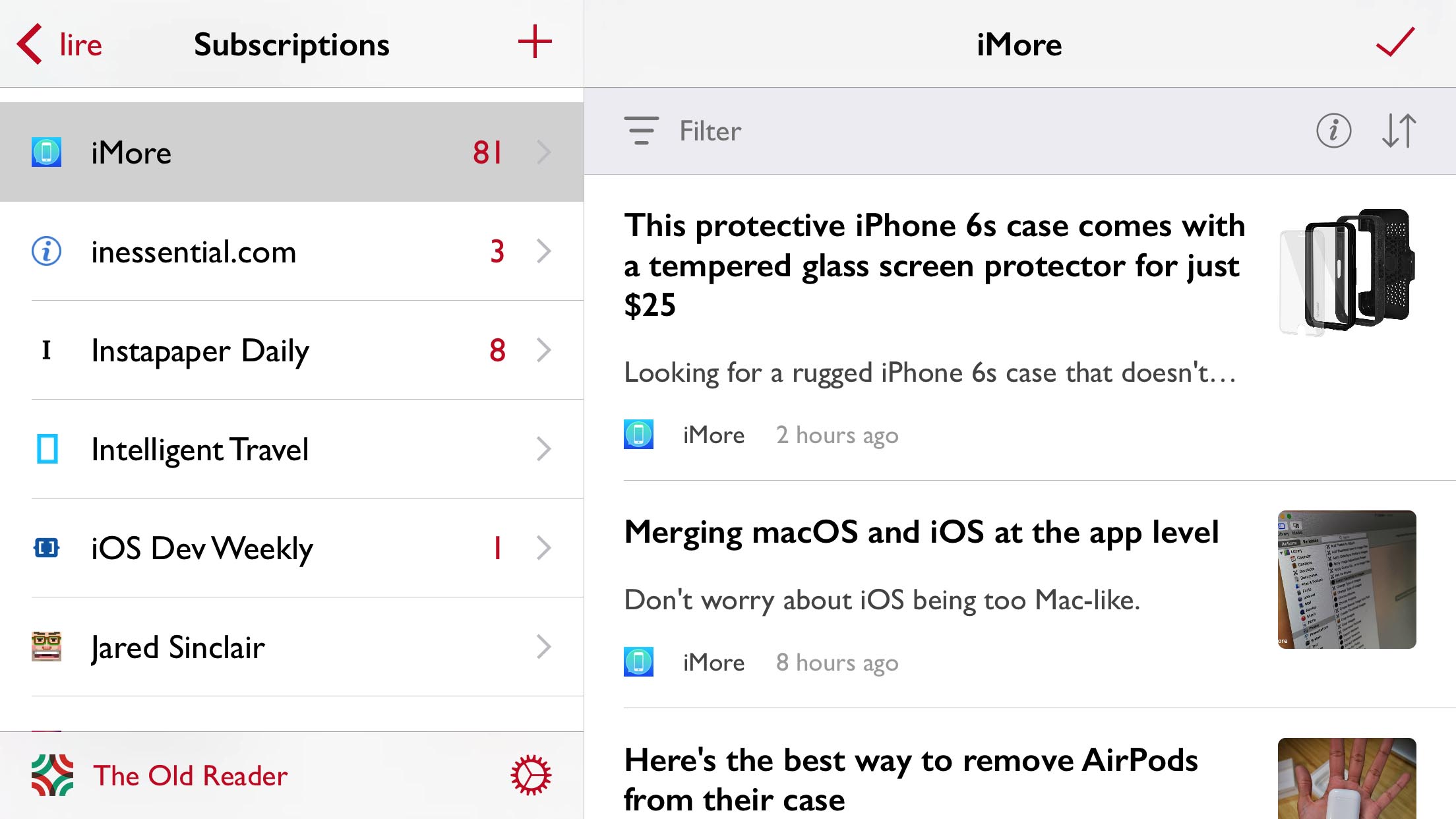Add a new subscription with the plus icon
1456x819 pixels.
535,42
